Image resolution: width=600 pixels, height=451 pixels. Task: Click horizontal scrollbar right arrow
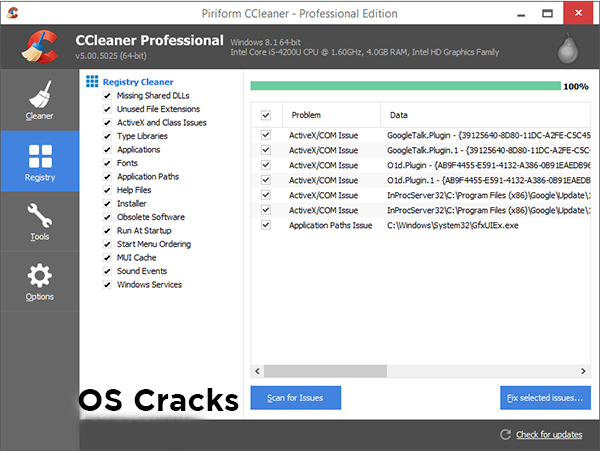click(x=583, y=371)
